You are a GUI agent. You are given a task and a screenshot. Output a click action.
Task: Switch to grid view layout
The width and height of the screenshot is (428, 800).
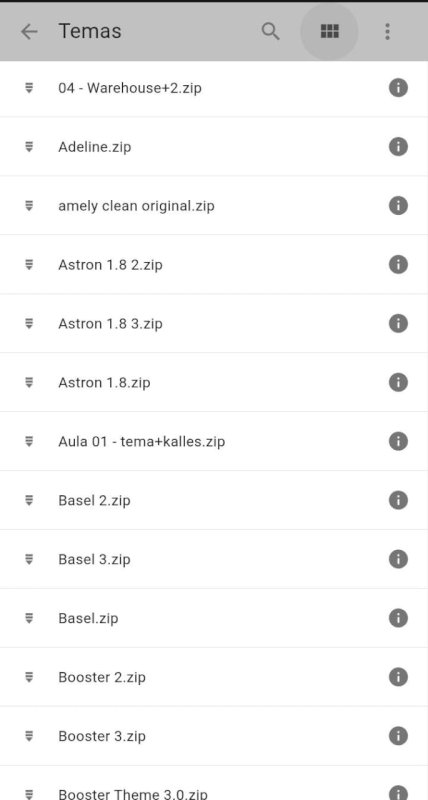330,32
